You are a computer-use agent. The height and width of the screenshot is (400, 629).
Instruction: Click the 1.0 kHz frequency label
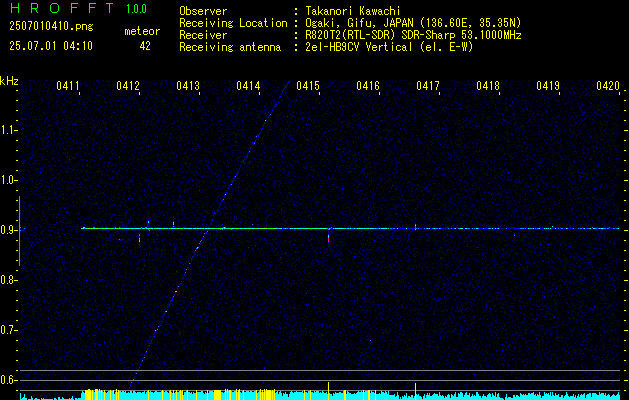point(7,180)
